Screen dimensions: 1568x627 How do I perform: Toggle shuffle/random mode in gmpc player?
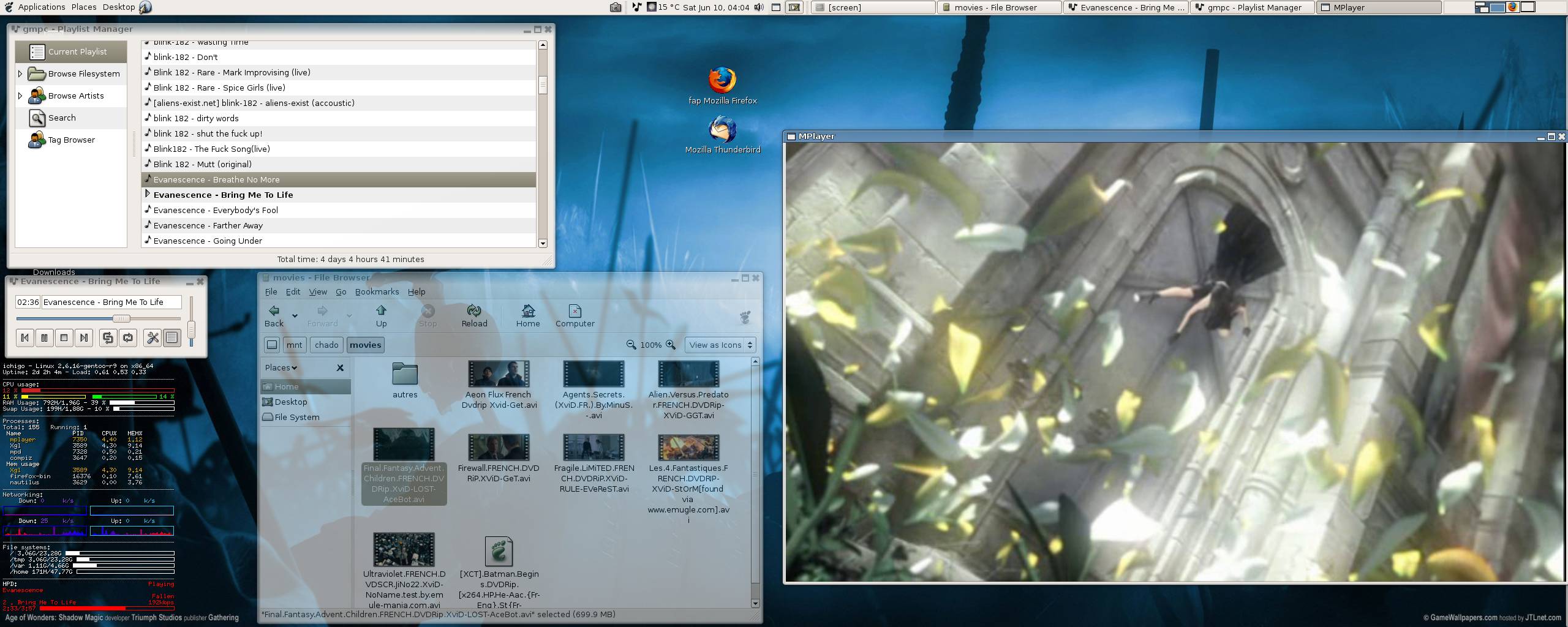click(108, 337)
